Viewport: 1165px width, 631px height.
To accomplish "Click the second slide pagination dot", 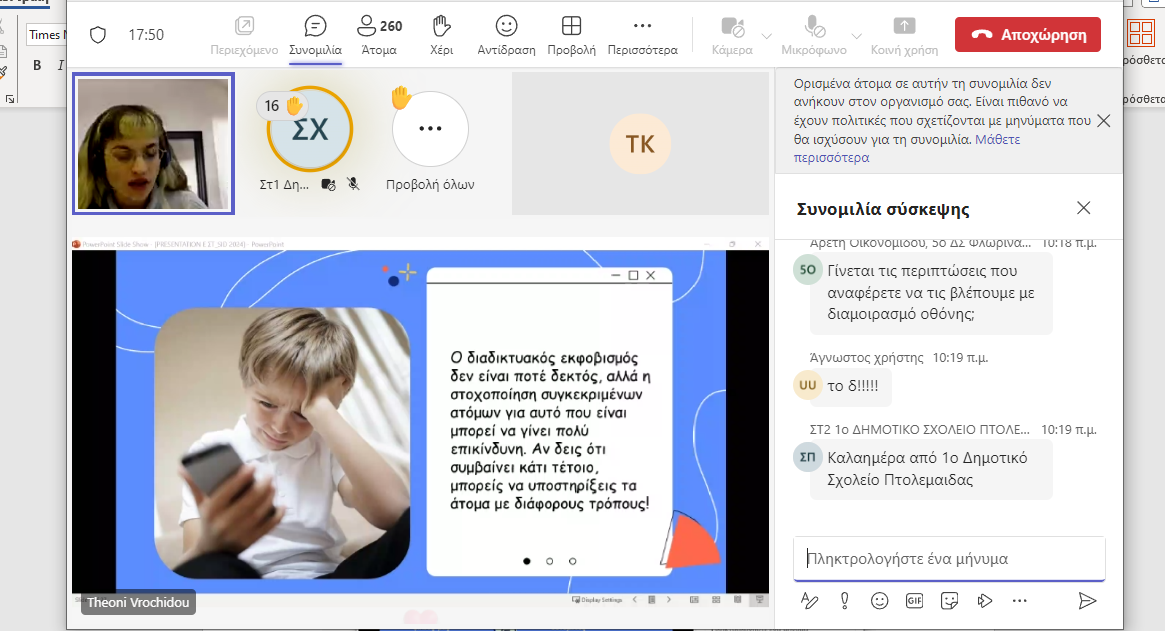I will tap(550, 561).
